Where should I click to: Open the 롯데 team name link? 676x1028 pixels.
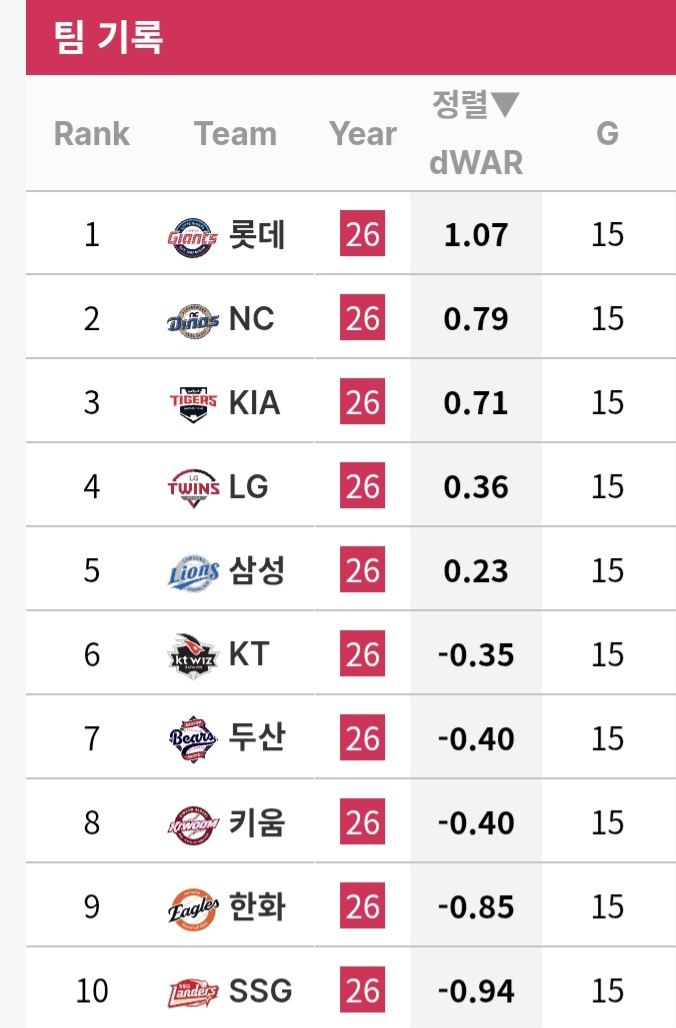[x=257, y=235]
